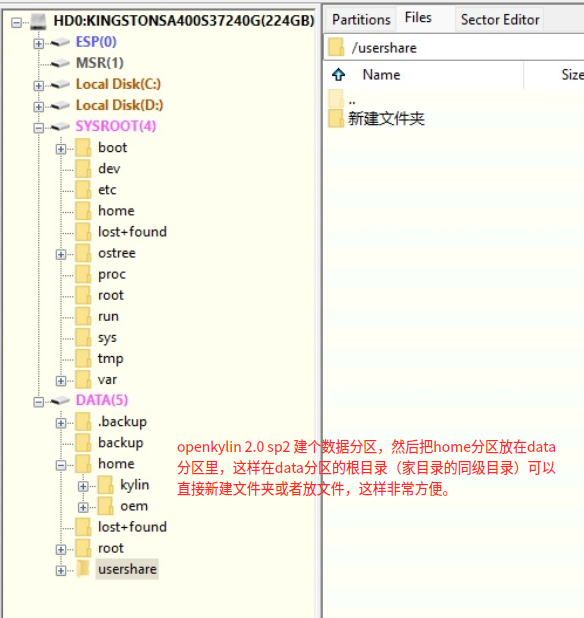The height and width of the screenshot is (618, 584).
Task: Select the var folder label
Action: tap(107, 380)
